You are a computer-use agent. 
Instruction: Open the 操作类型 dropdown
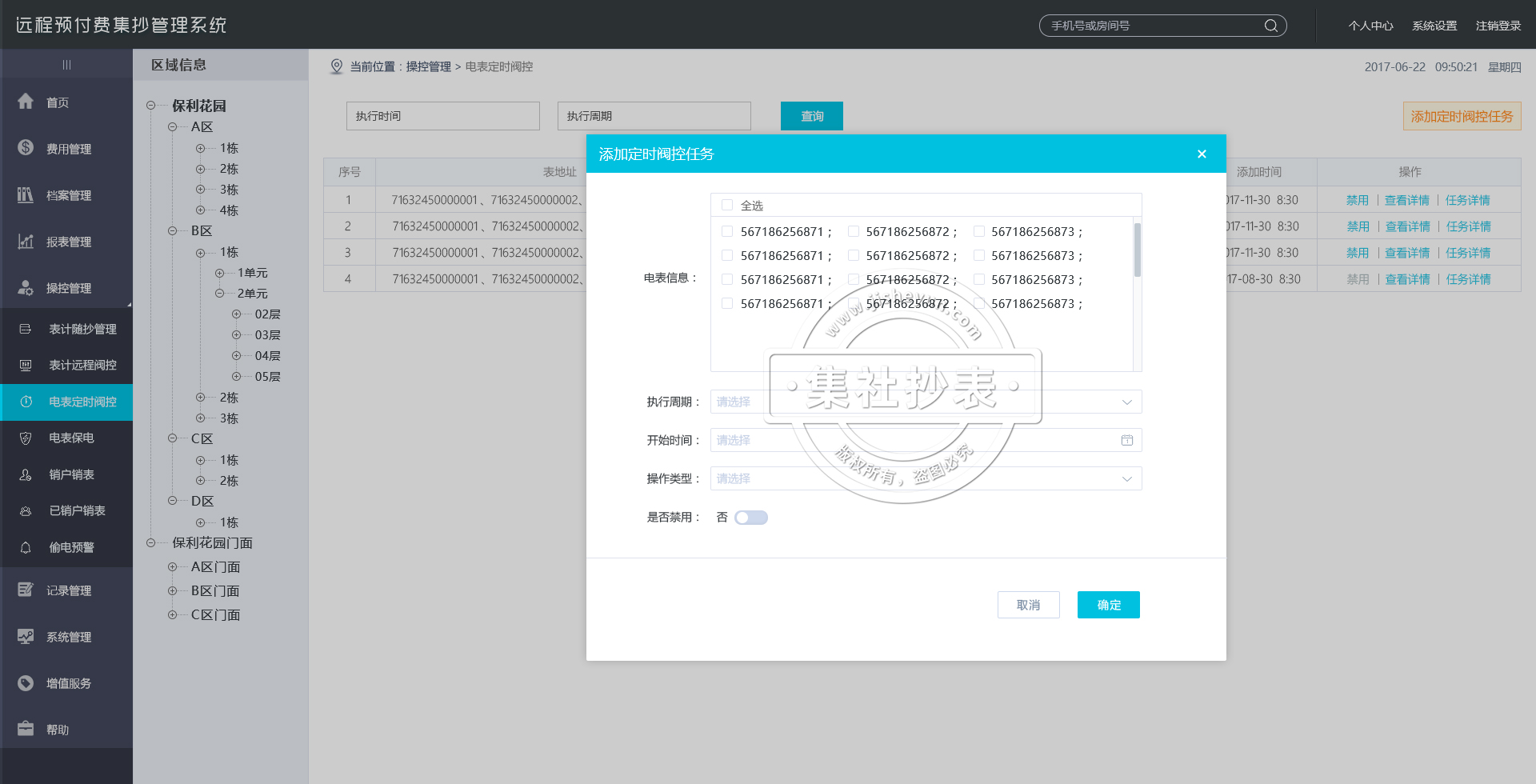tap(925, 478)
